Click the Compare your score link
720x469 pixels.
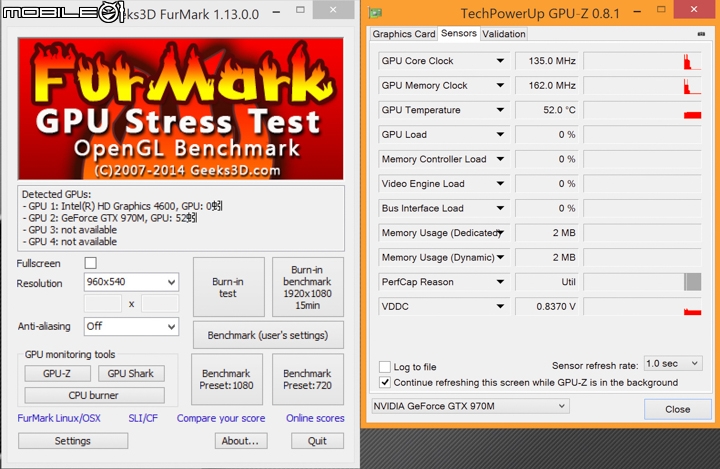(221, 418)
